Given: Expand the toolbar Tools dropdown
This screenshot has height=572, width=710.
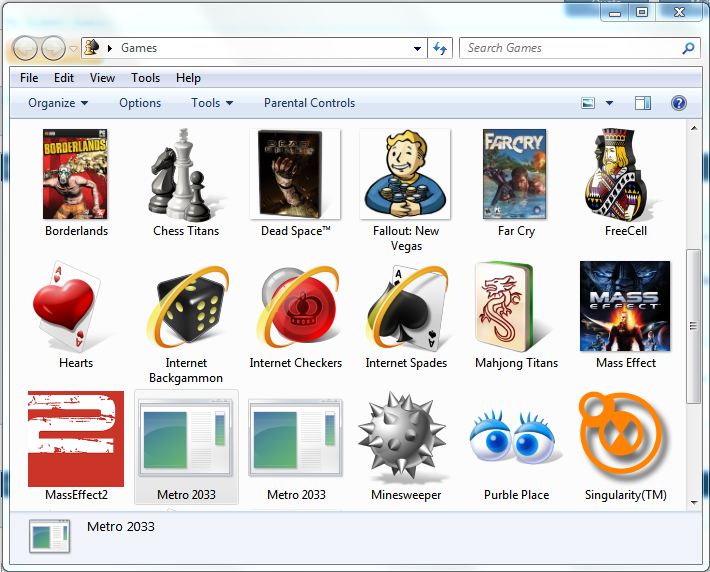Looking at the screenshot, I should [x=212, y=103].
